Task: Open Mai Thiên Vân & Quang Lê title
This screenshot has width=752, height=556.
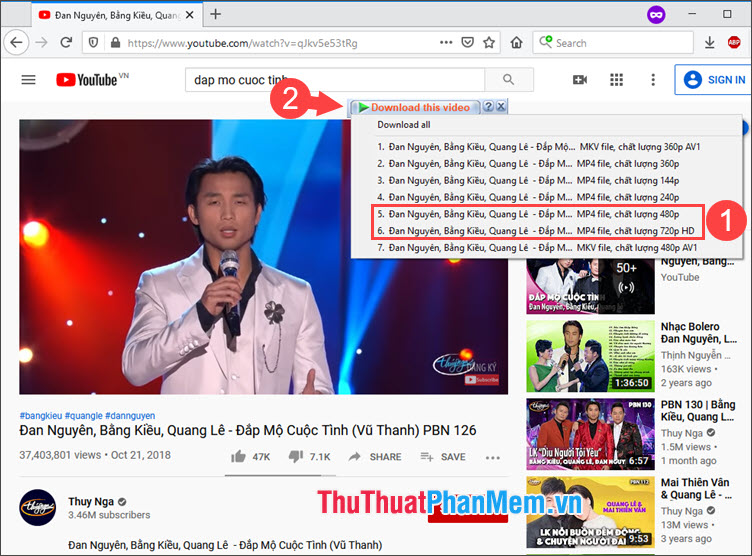Action: tap(696, 488)
